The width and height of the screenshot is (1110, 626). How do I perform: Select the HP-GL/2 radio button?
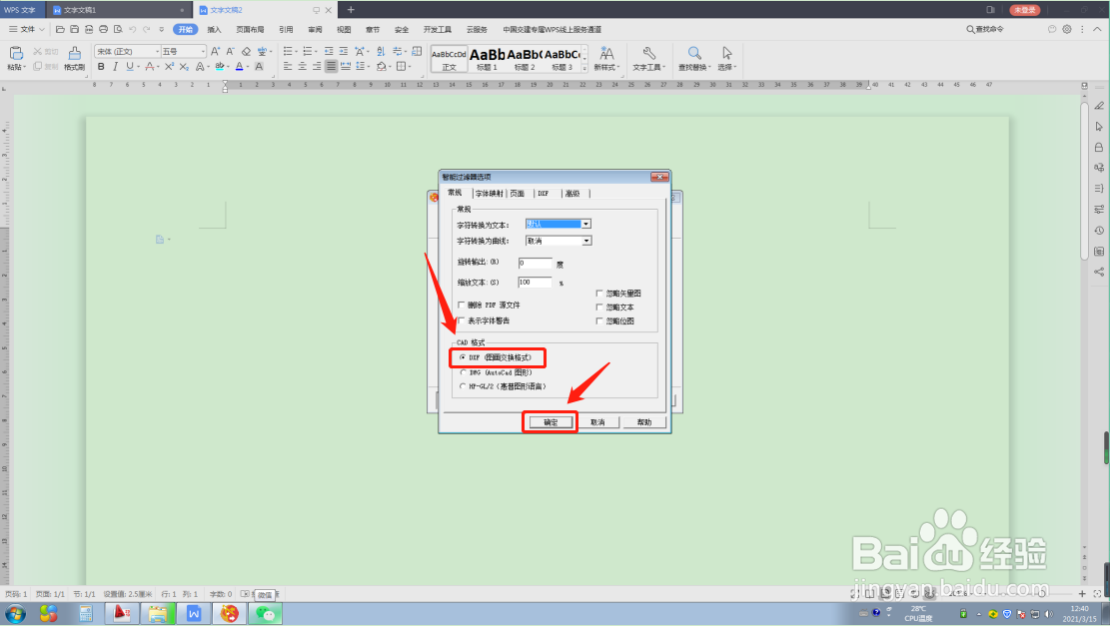pyautogui.click(x=463, y=387)
